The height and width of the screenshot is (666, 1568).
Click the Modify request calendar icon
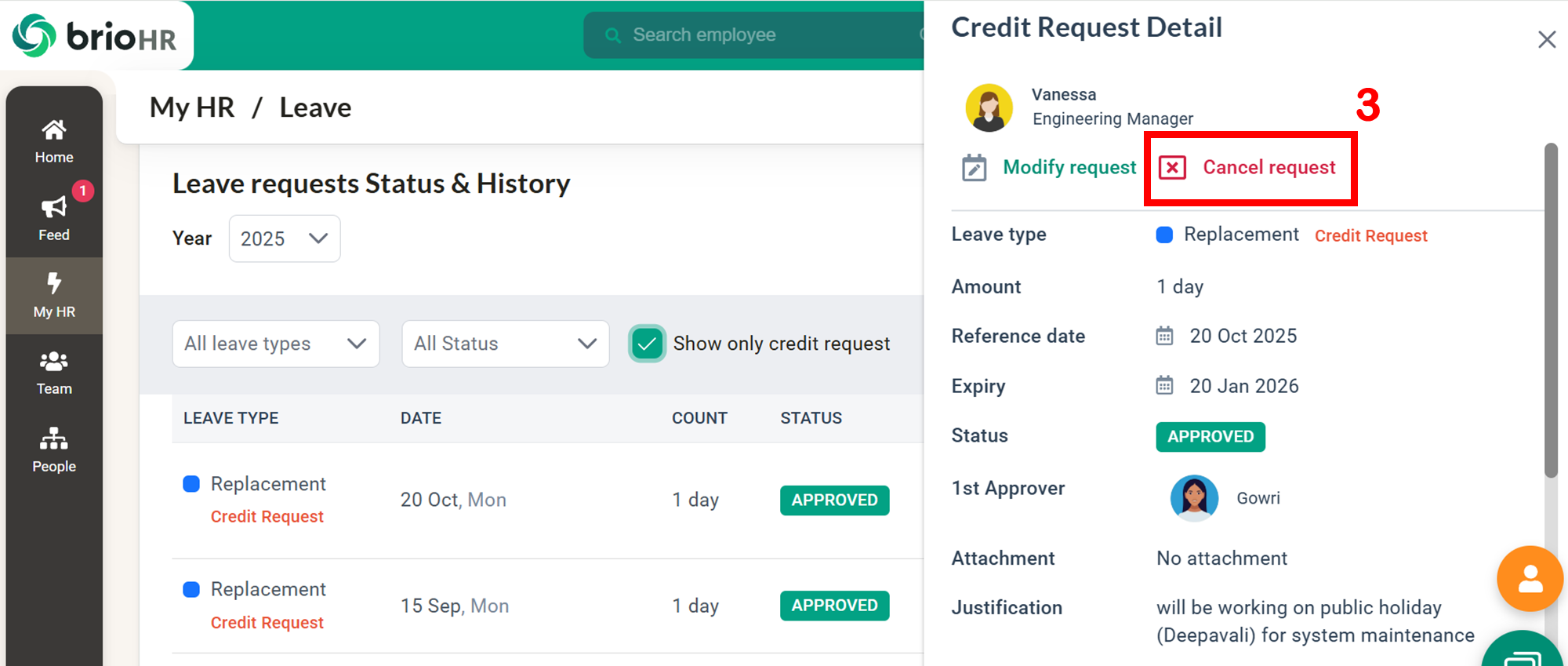click(x=974, y=168)
